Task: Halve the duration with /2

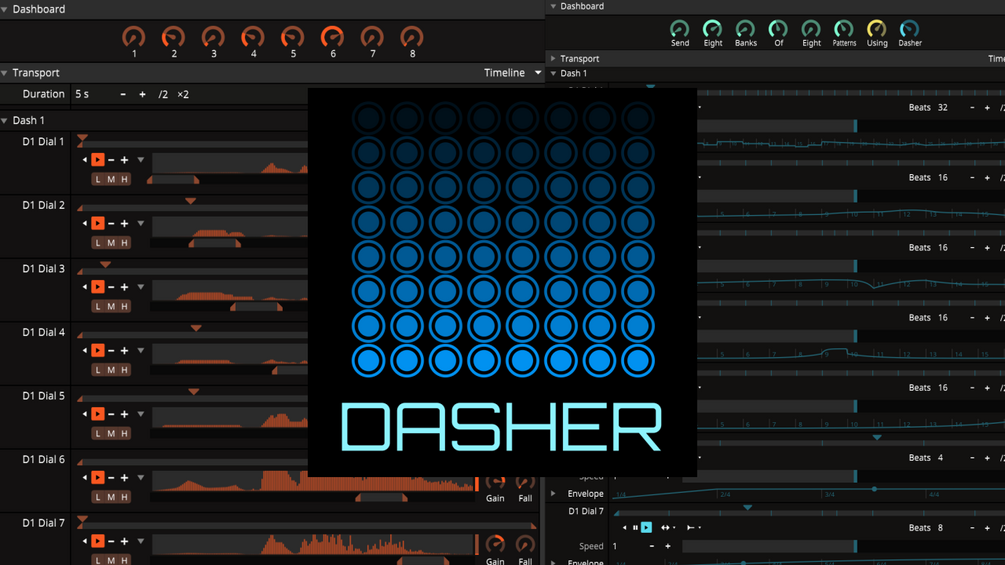Action: [163, 94]
